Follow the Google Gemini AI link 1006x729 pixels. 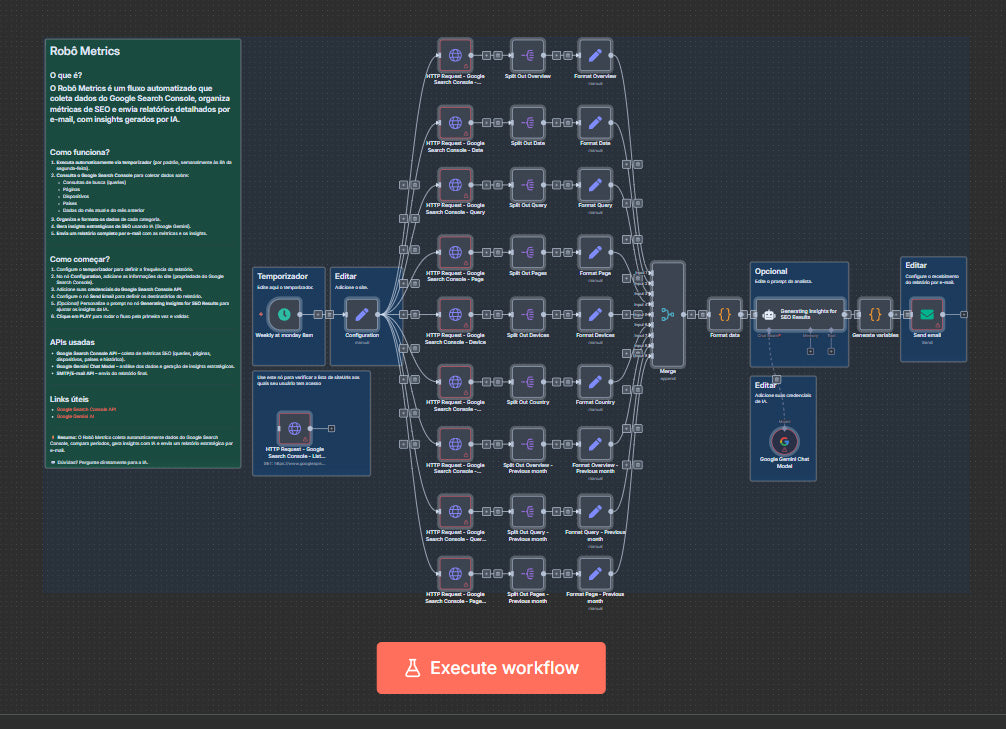(x=78, y=416)
